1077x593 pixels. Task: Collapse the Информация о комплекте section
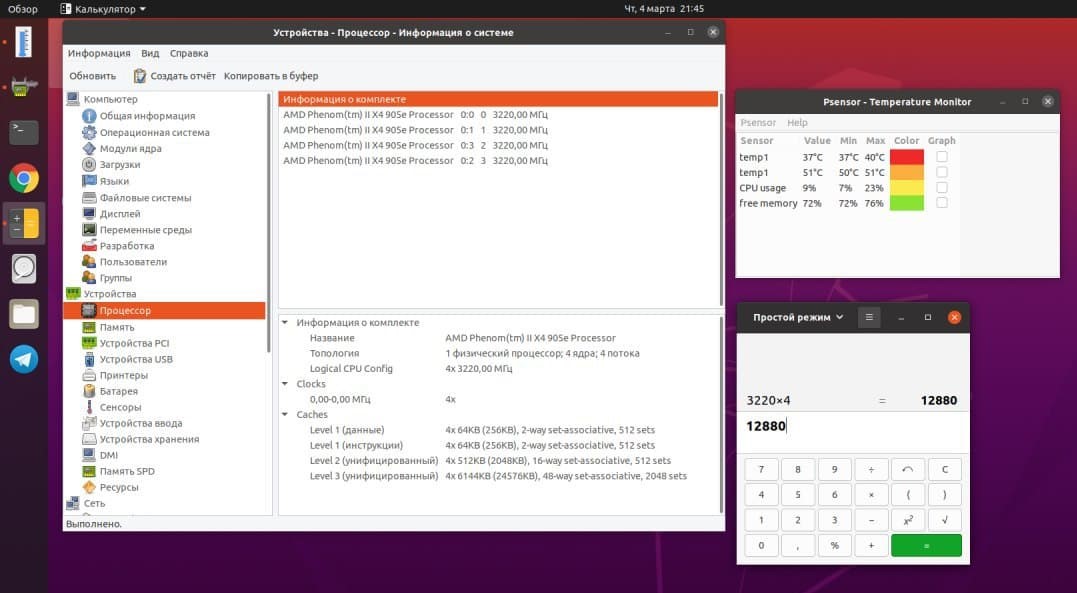tap(285, 322)
